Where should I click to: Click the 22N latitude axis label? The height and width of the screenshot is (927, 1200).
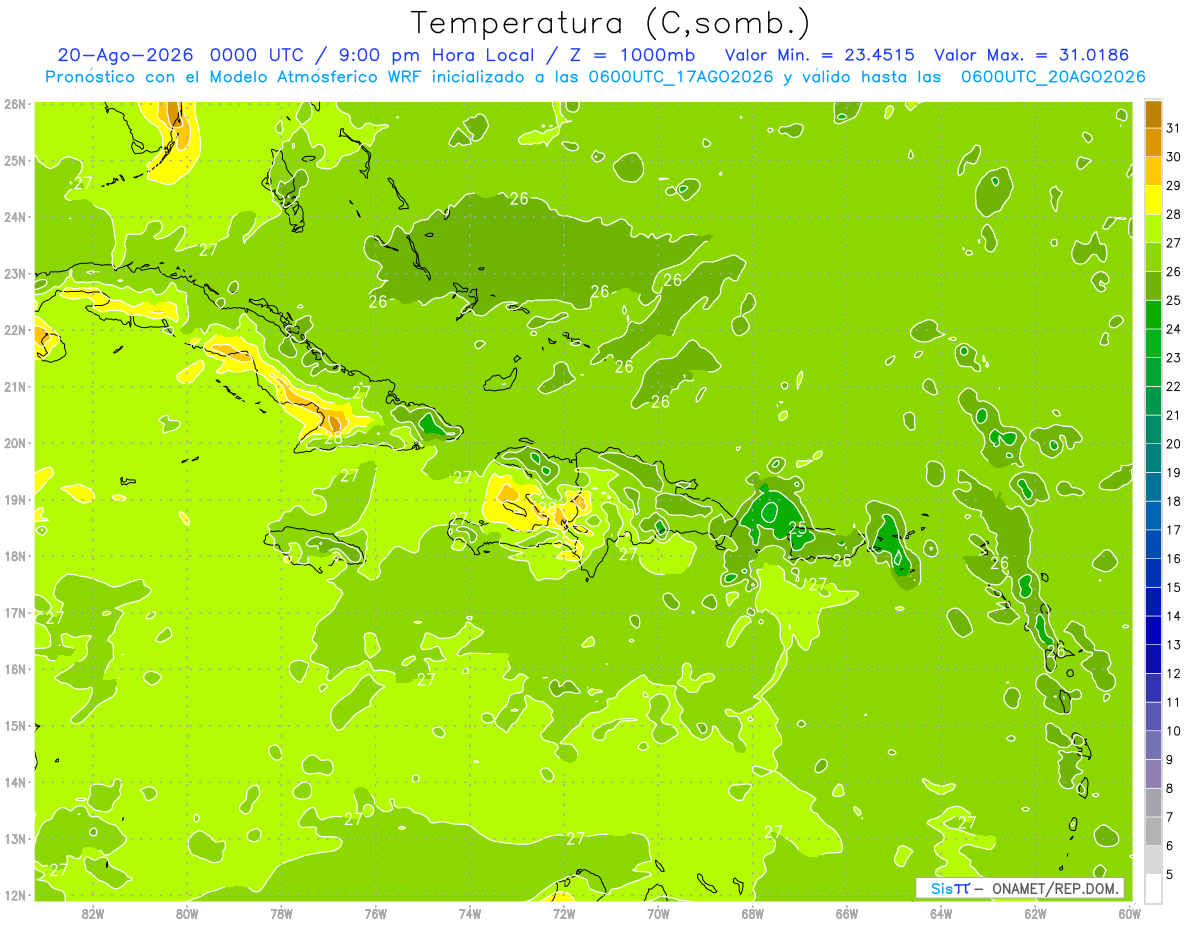(x=14, y=330)
